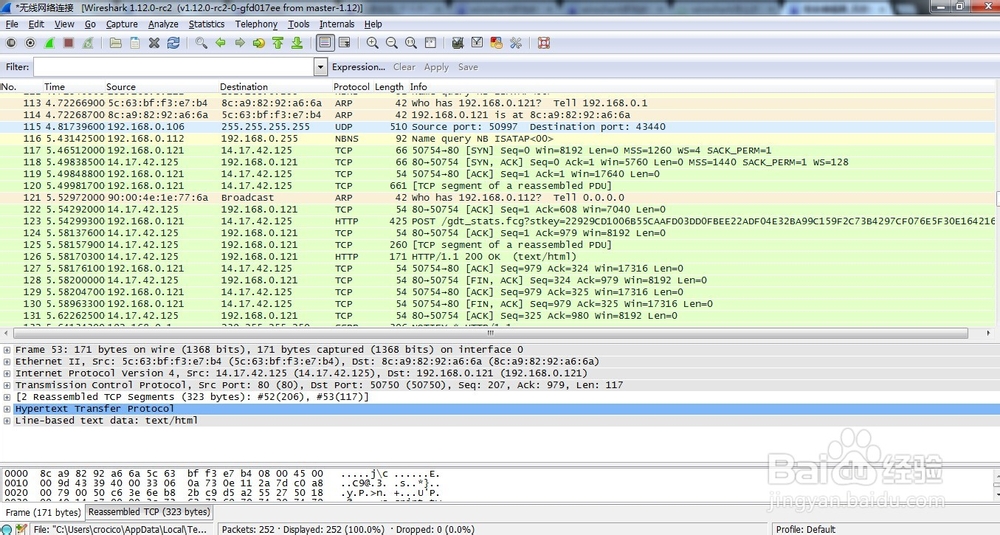Restart the current capture icon

pyautogui.click(x=88, y=43)
